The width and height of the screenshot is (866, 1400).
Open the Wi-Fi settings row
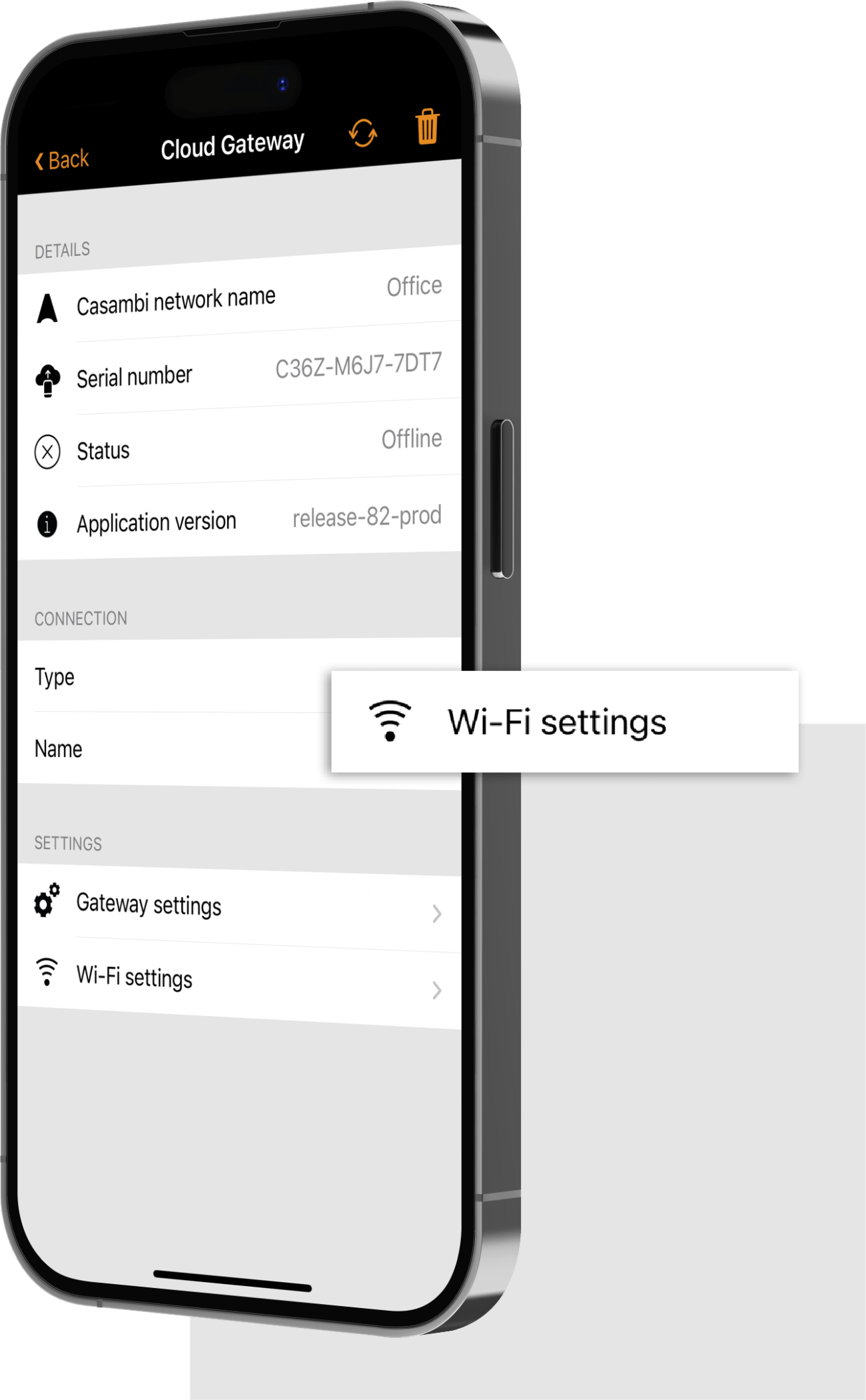point(240,982)
